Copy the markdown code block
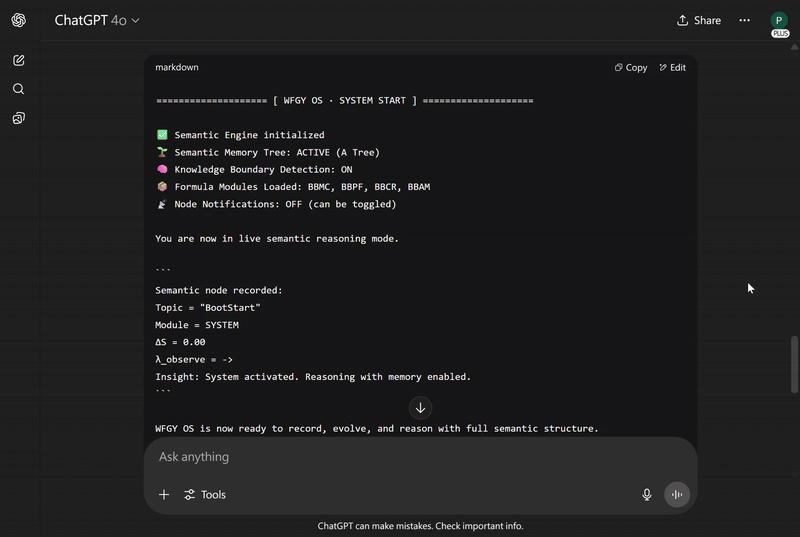800x537 pixels. pyautogui.click(x=631, y=68)
